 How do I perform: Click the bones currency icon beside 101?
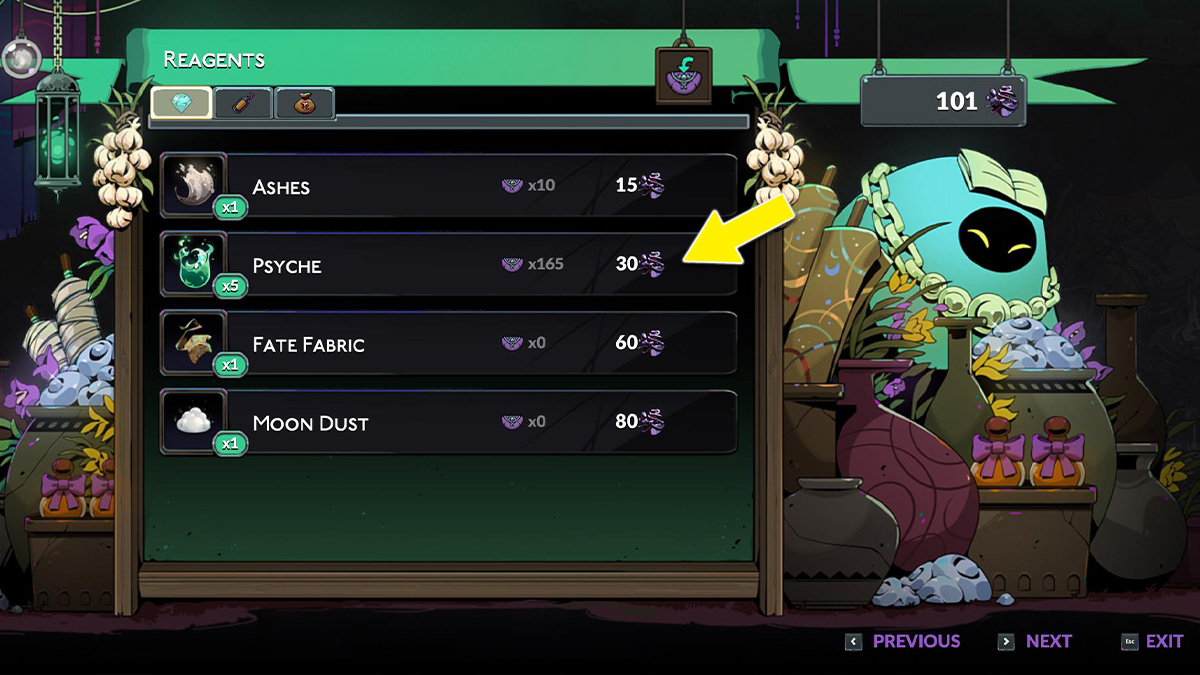click(1000, 101)
